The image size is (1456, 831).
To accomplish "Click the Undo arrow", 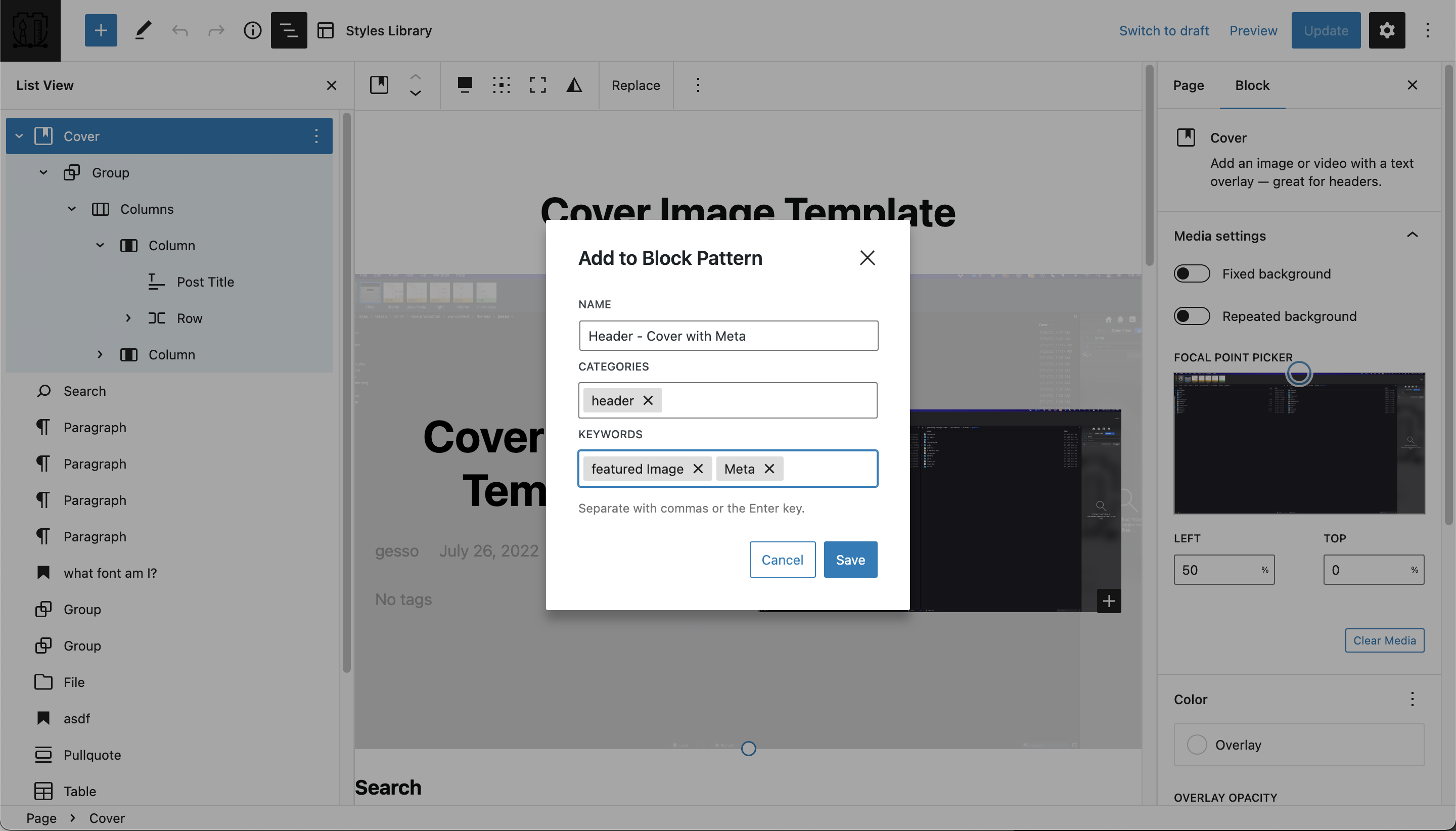I will pyautogui.click(x=180, y=30).
